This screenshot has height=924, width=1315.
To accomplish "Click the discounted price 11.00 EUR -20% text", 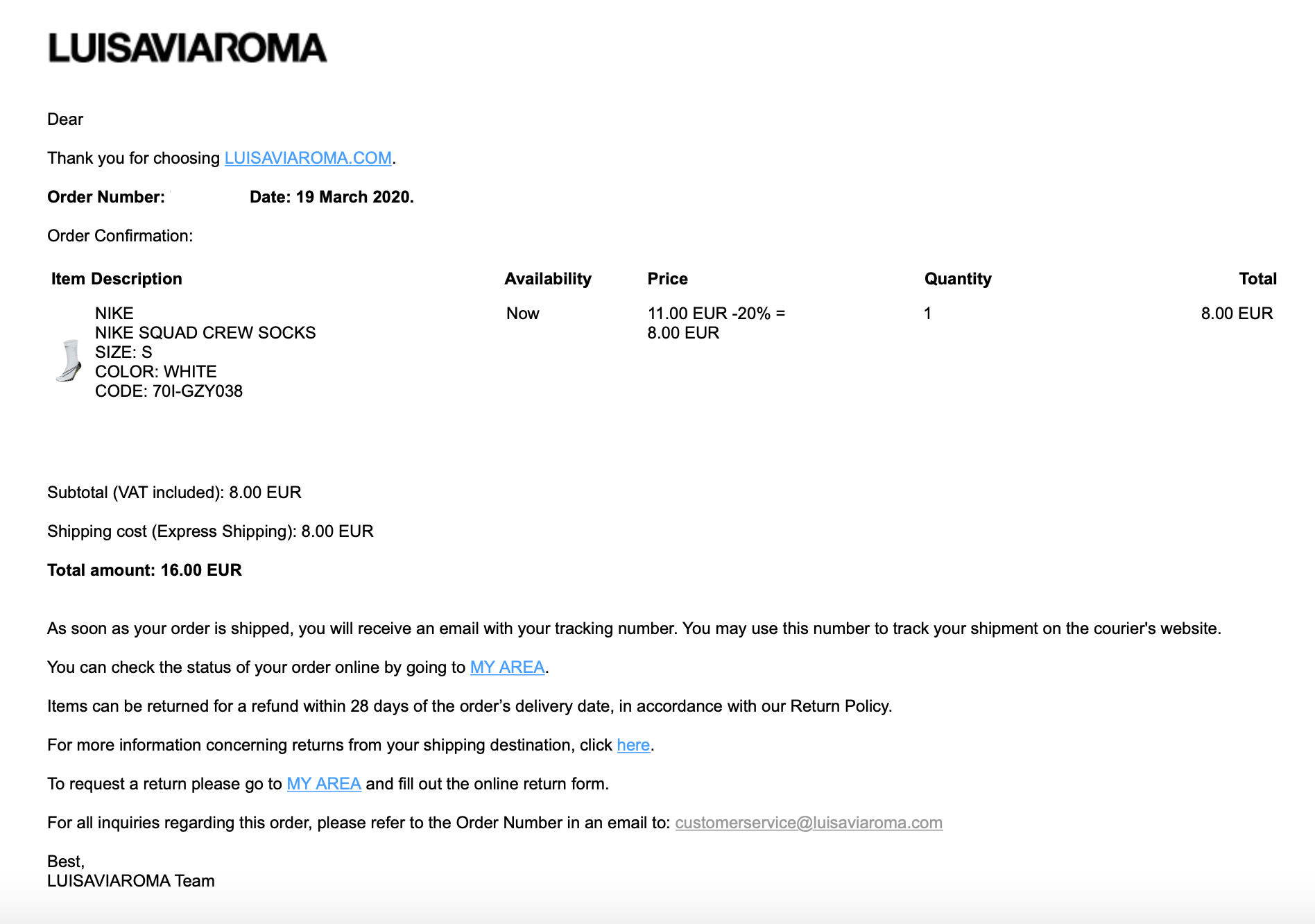I will point(716,314).
